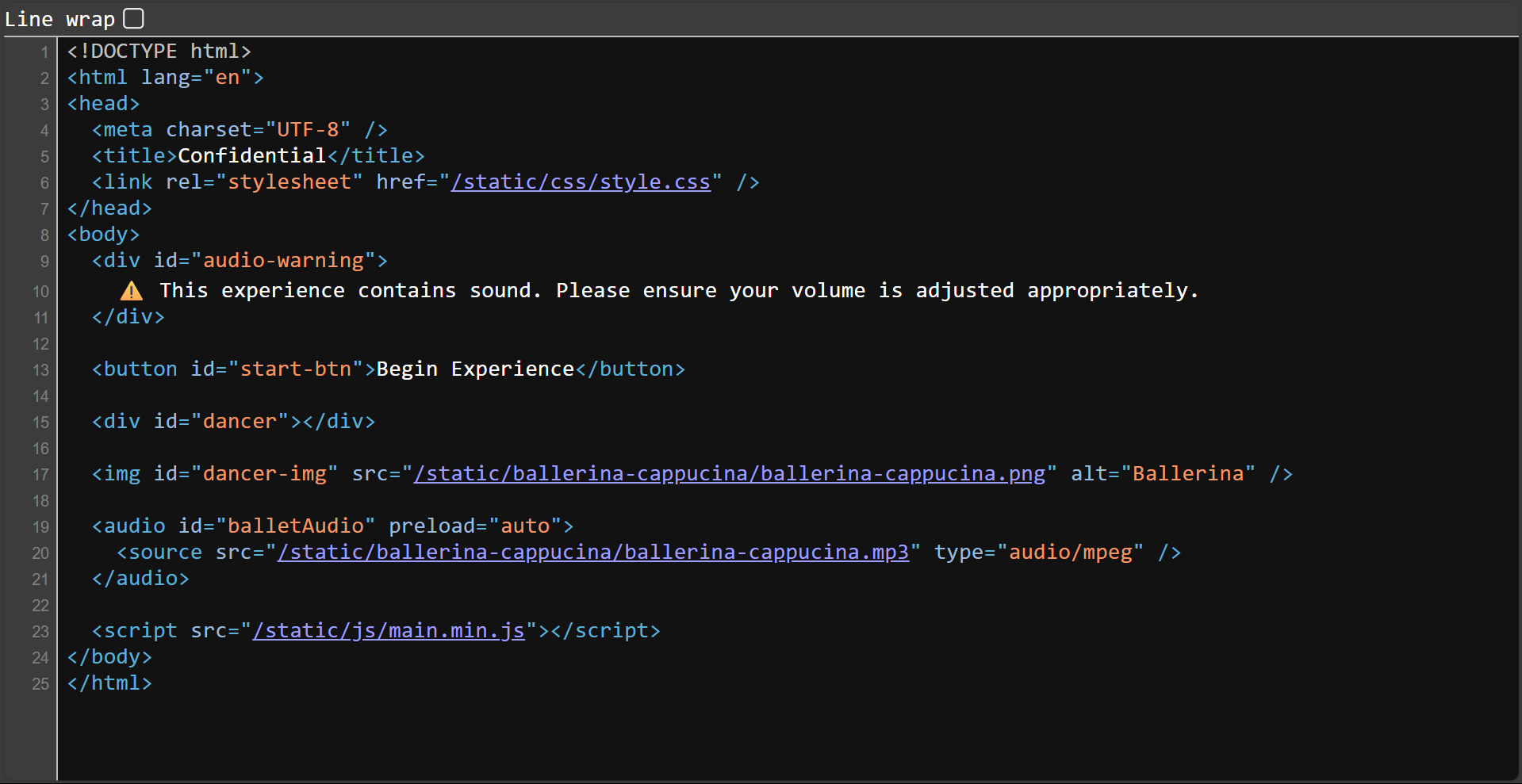Click line number 6 in the gutter
The image size is (1522, 784).
(44, 183)
